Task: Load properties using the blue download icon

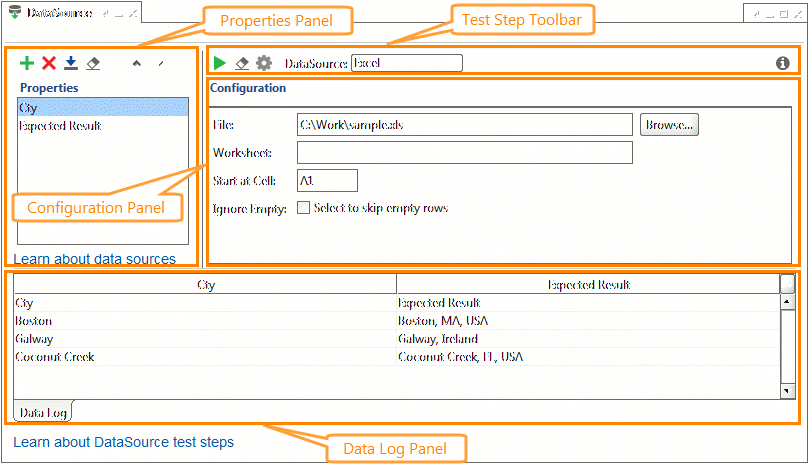Action: [71, 63]
